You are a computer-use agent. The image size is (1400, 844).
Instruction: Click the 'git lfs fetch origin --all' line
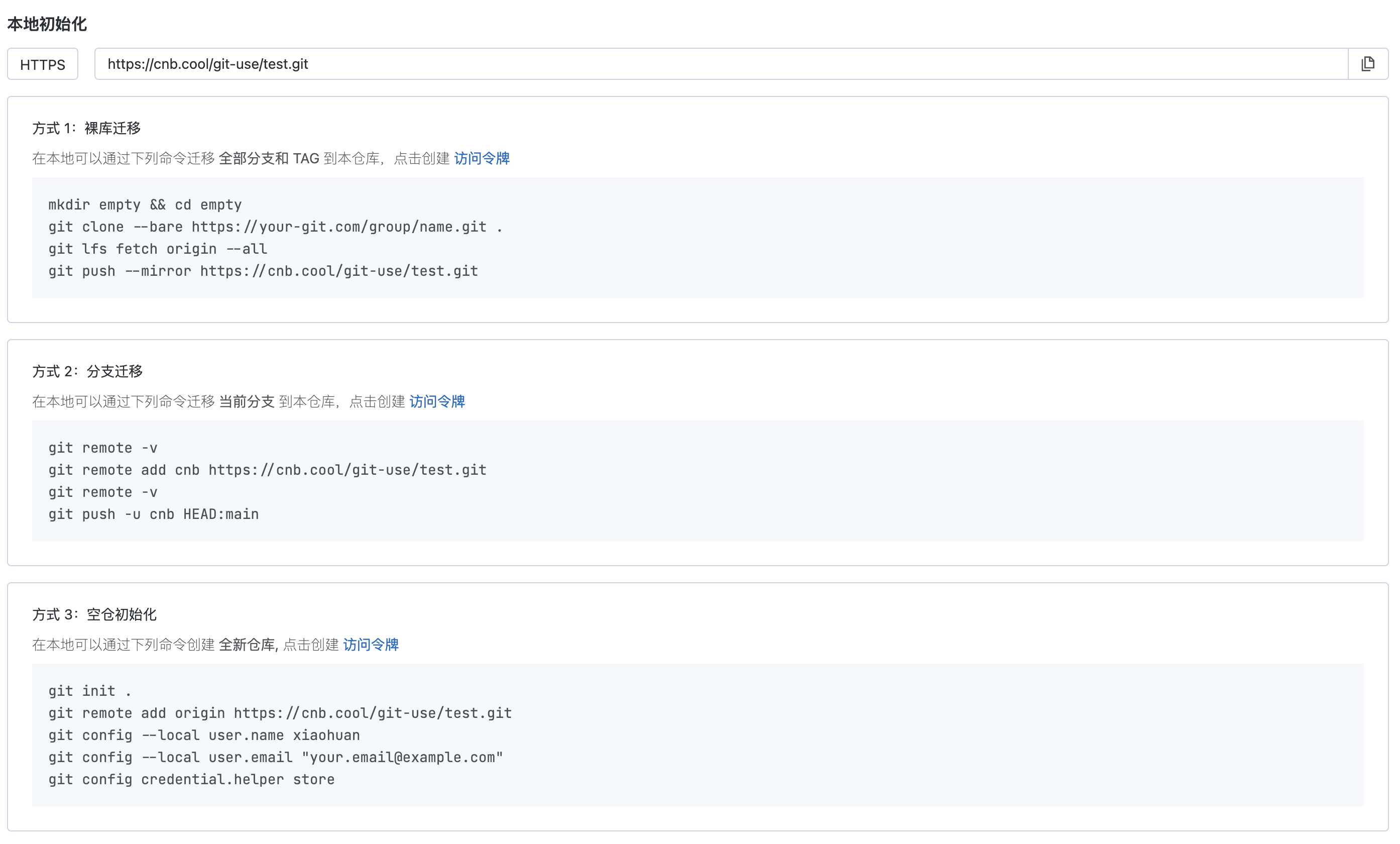point(157,249)
